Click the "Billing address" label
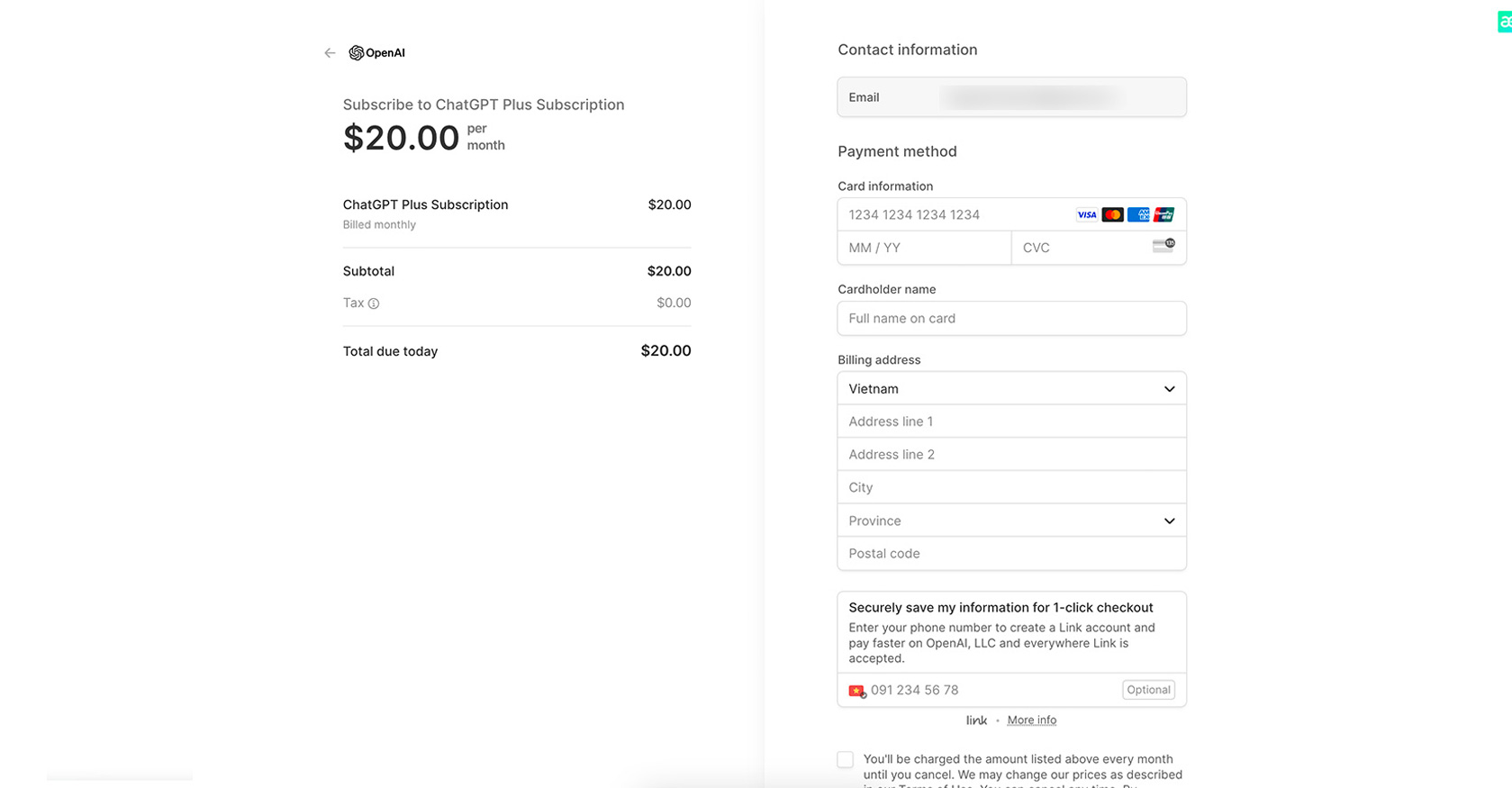The image size is (1512, 788). (879, 359)
